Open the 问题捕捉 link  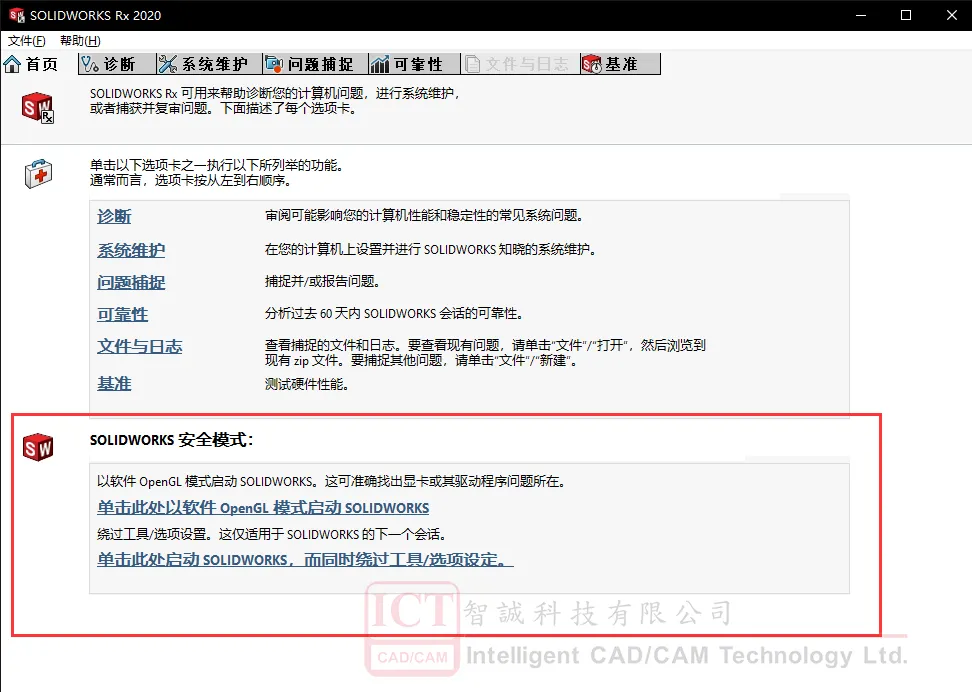coord(131,283)
